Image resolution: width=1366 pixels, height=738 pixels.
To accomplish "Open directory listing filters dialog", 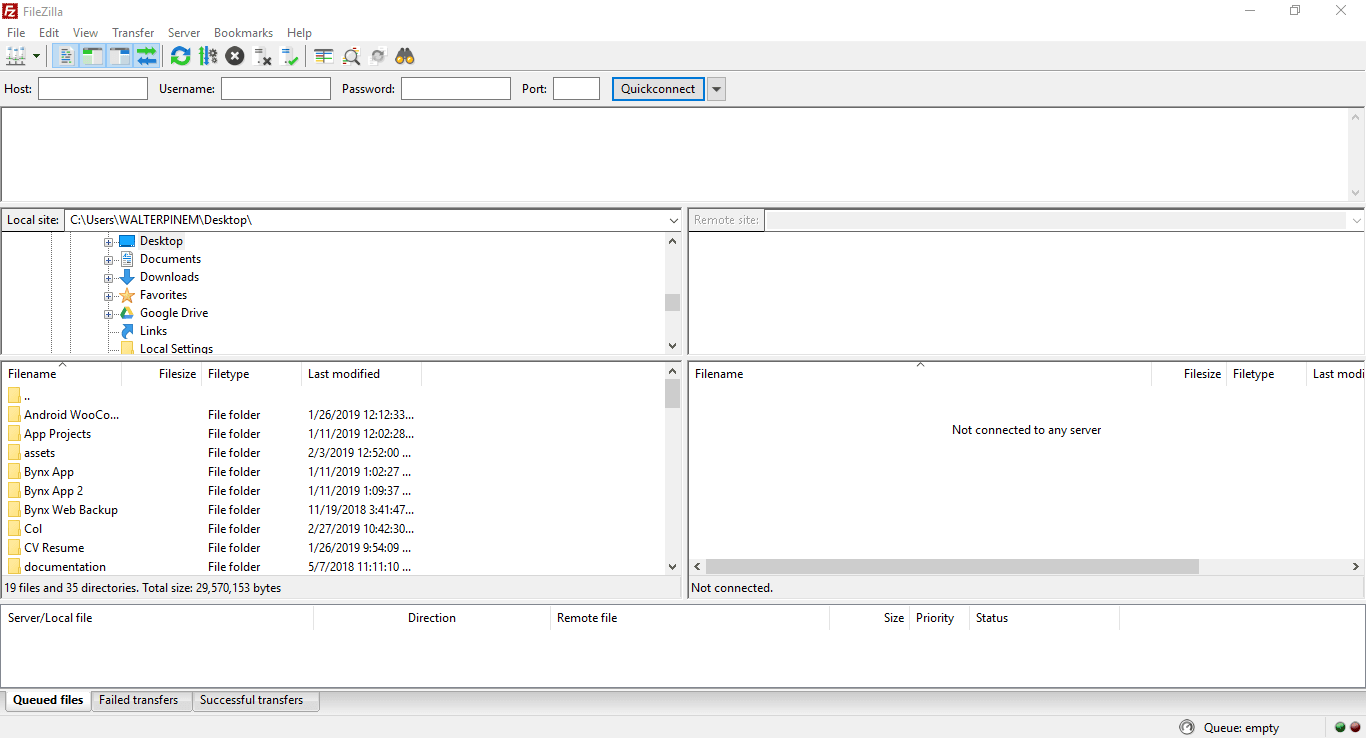I will [323, 56].
